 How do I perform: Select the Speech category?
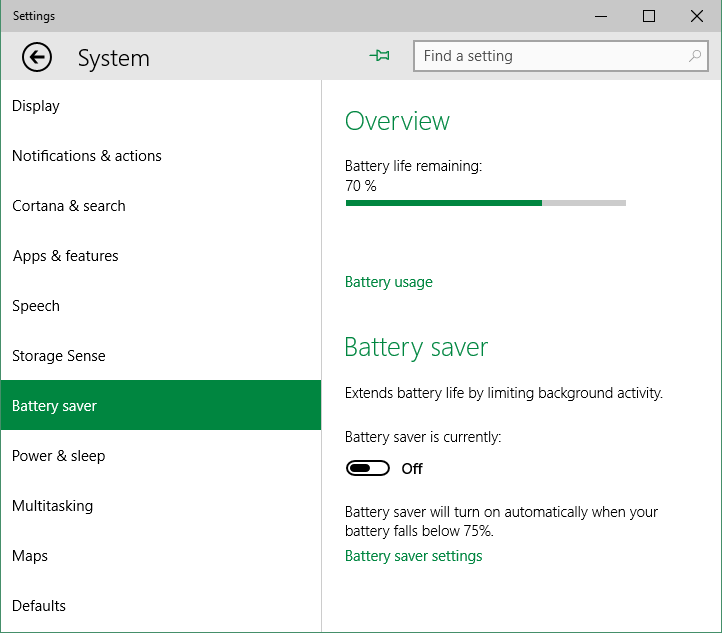[36, 306]
